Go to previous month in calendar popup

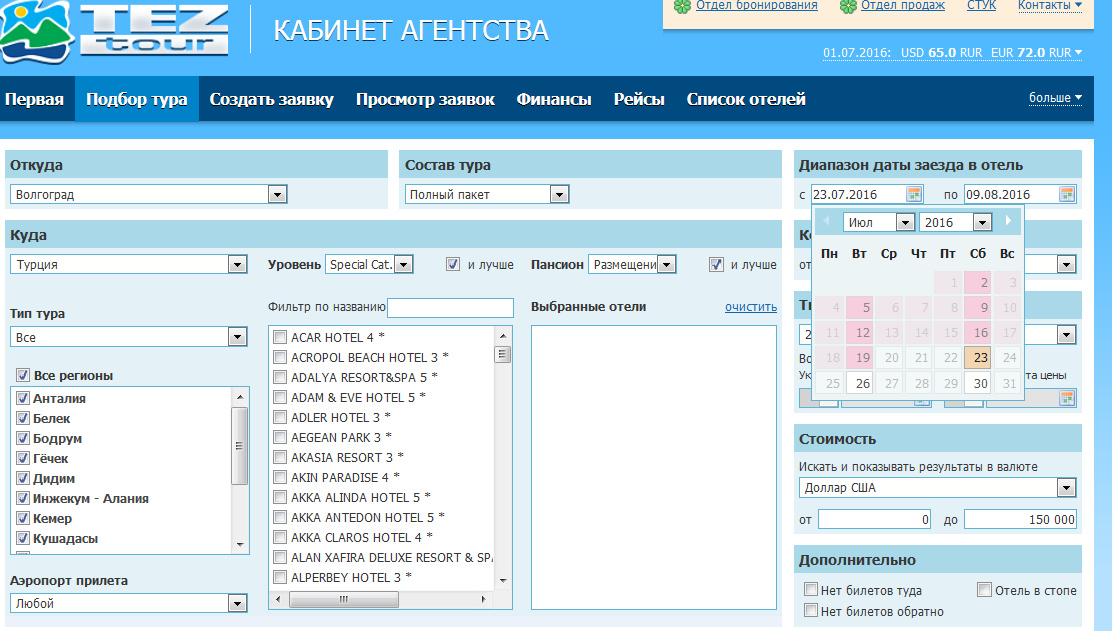pyautogui.click(x=826, y=221)
